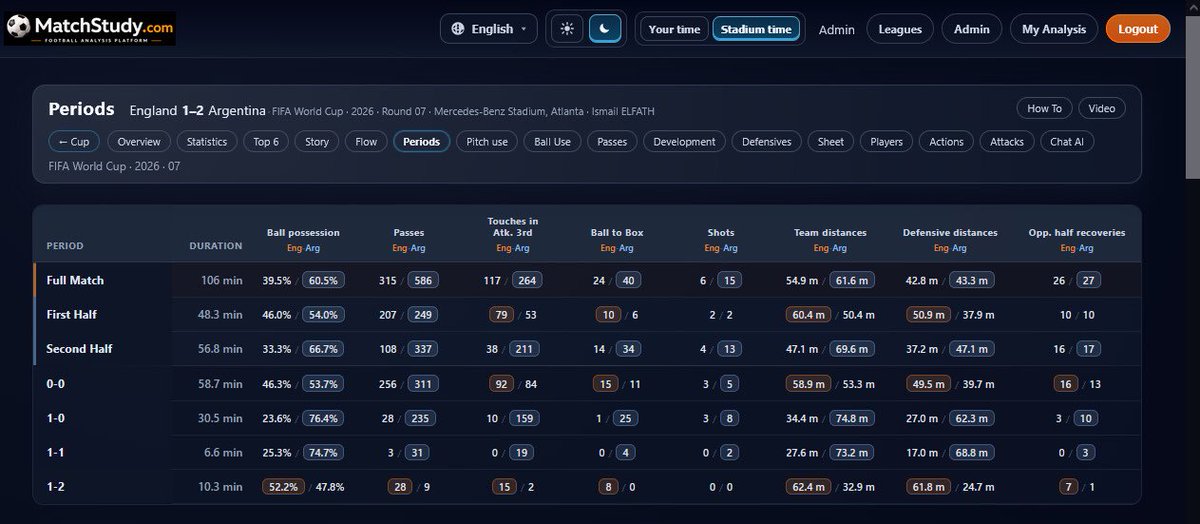Open the Passes tab

612,142
